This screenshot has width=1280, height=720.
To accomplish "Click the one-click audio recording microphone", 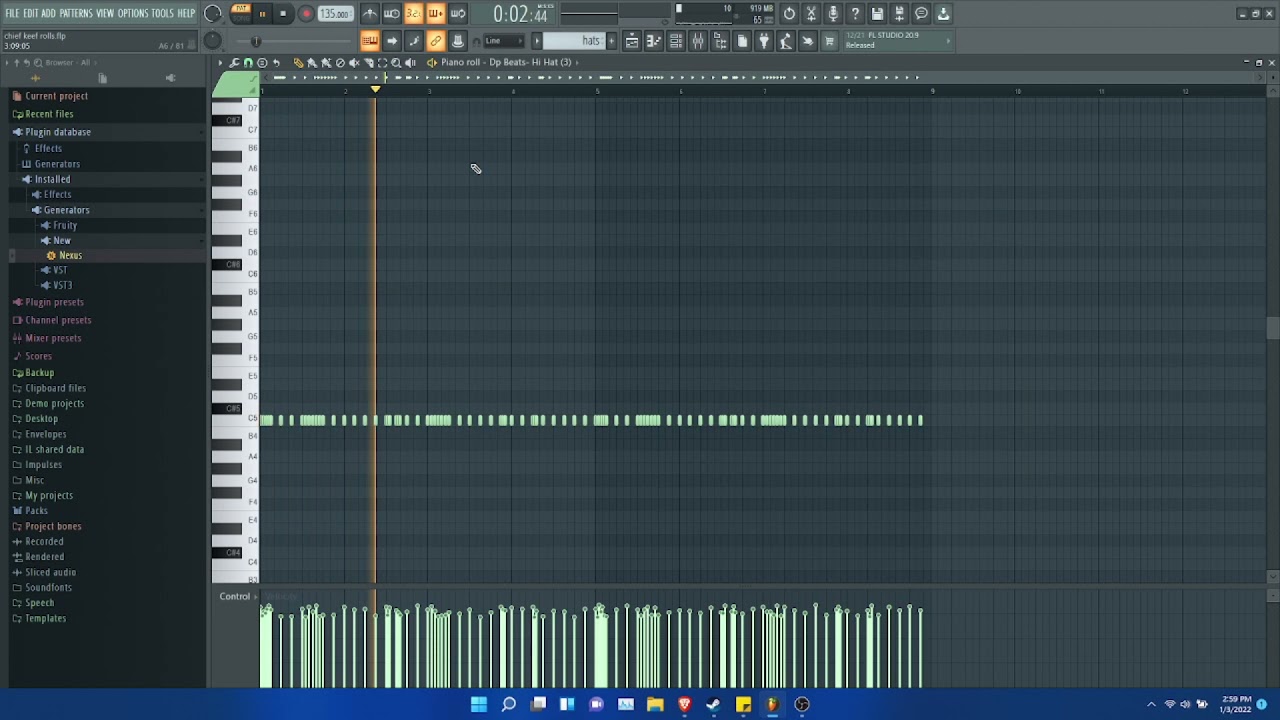I will tap(833, 14).
